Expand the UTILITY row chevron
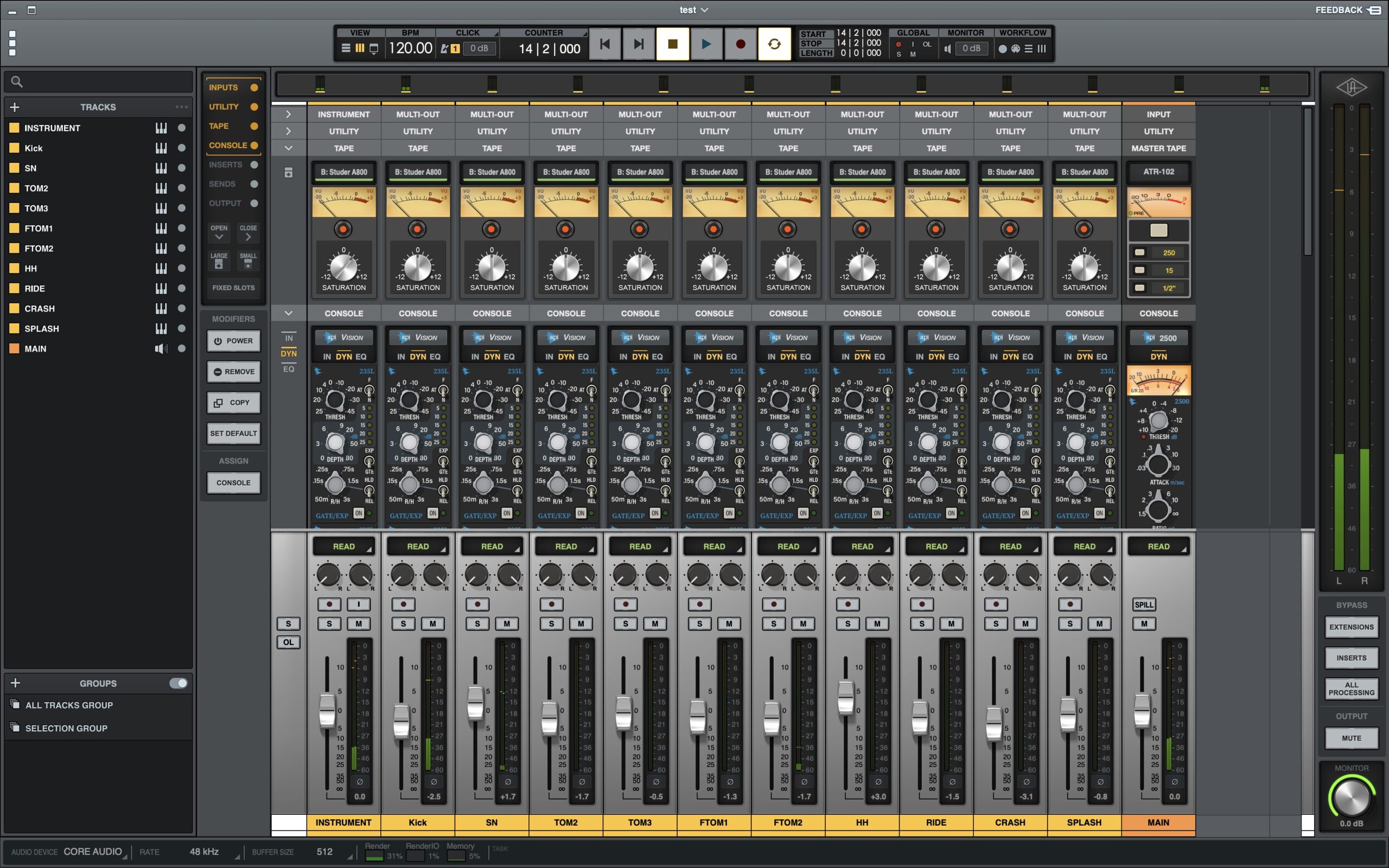1389x868 pixels. [x=288, y=131]
